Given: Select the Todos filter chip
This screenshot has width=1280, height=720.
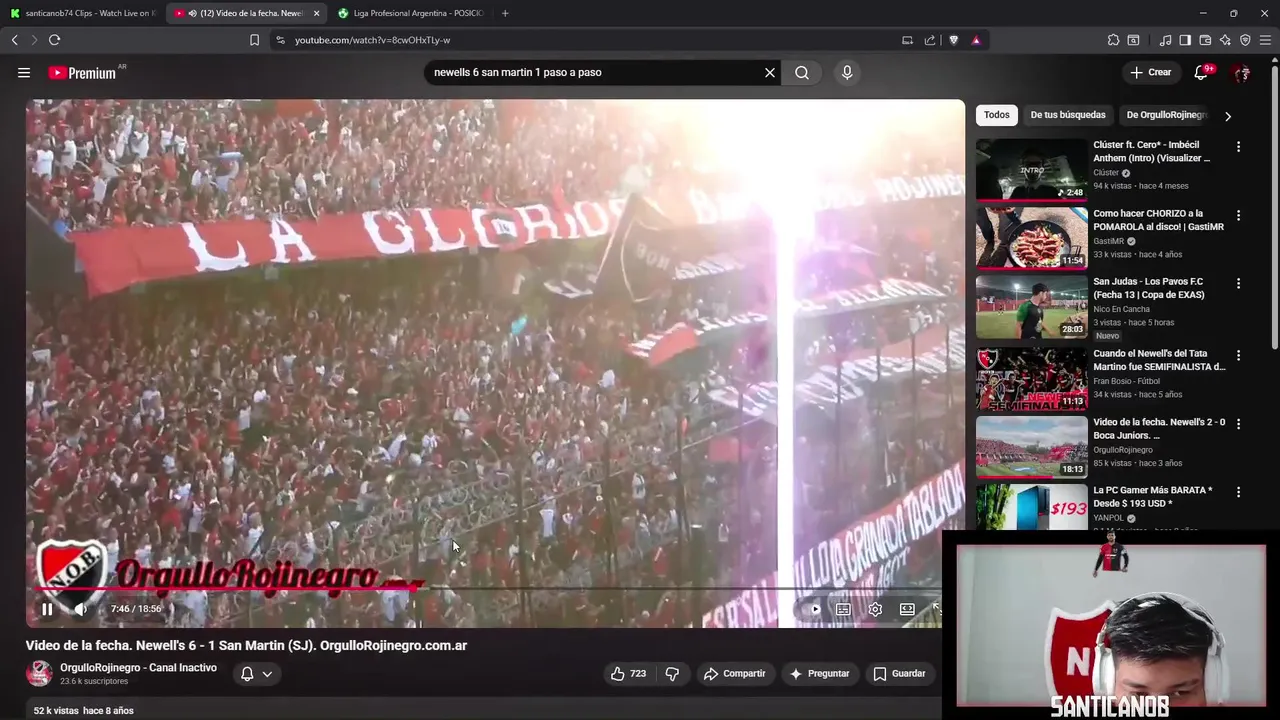Looking at the screenshot, I should (997, 115).
